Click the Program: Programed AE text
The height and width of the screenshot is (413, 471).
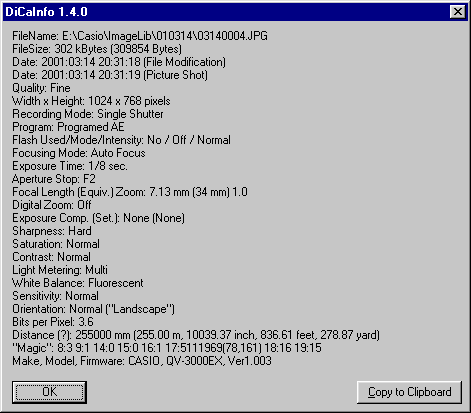[x=68, y=127]
